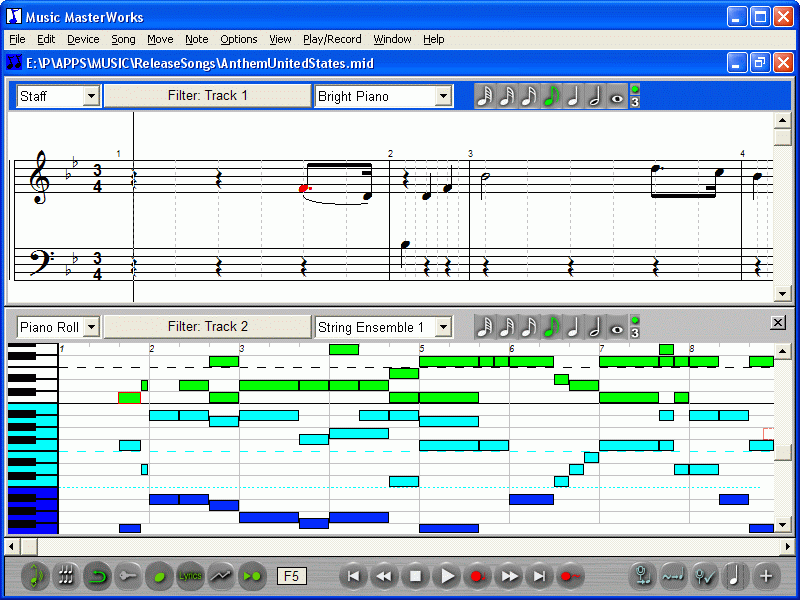Click the staff pane vertical scrollbar thumb

tap(782, 137)
